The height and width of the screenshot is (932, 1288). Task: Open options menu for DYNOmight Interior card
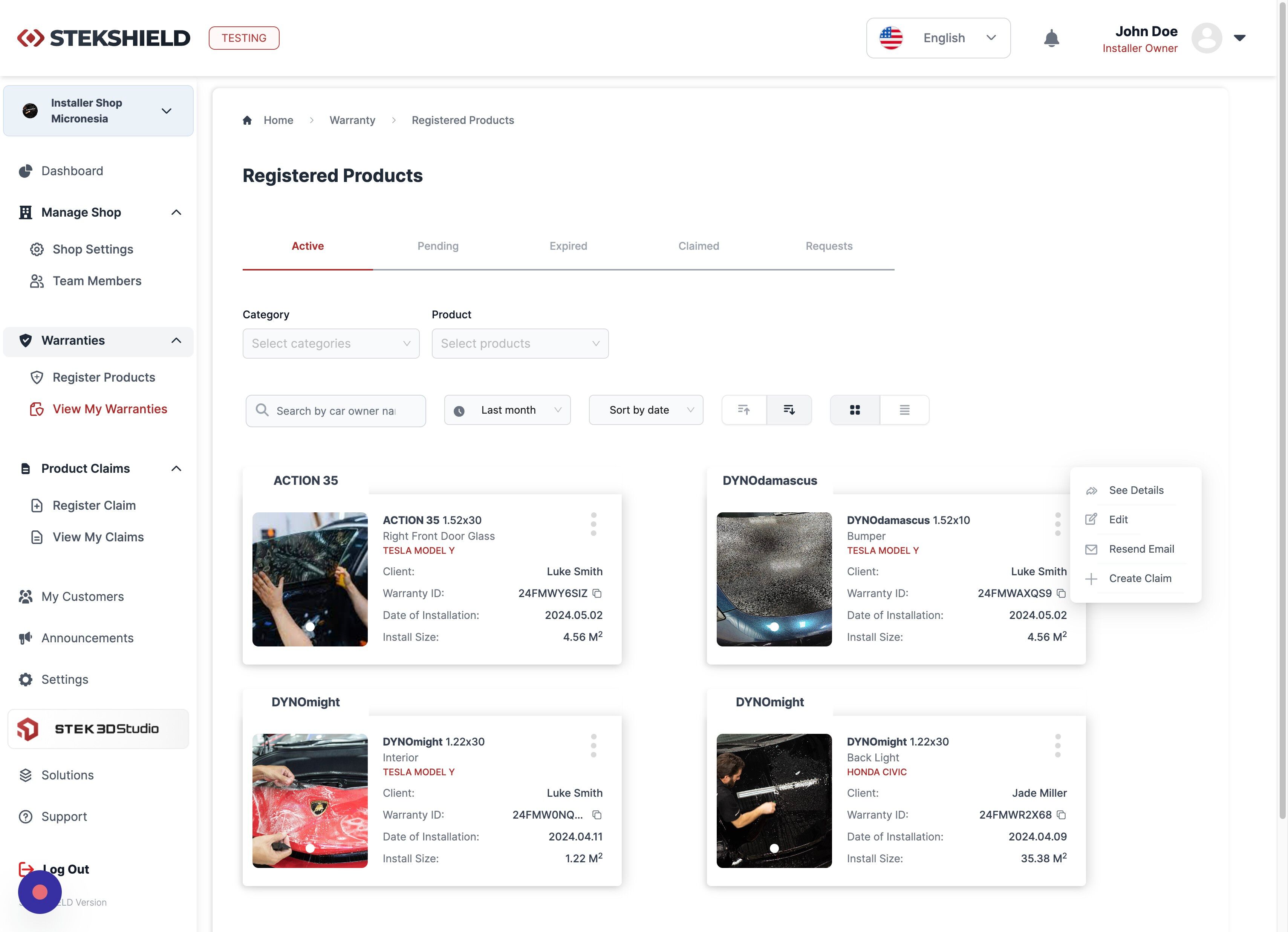pos(594,745)
